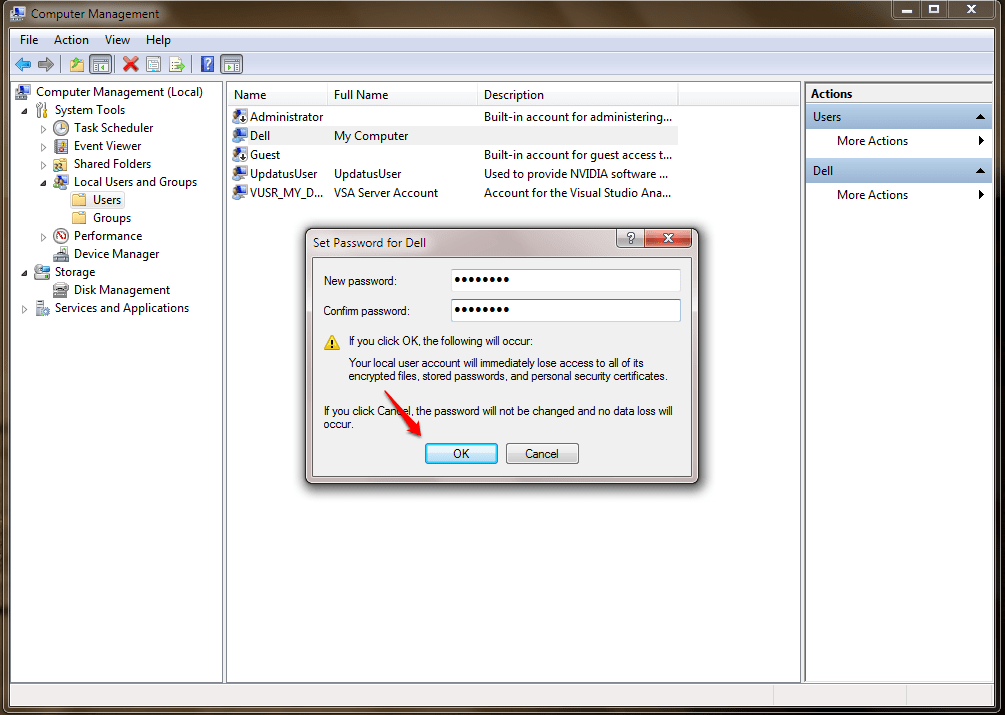
Task: Click the Device Manager icon in tree
Action: click(x=61, y=254)
